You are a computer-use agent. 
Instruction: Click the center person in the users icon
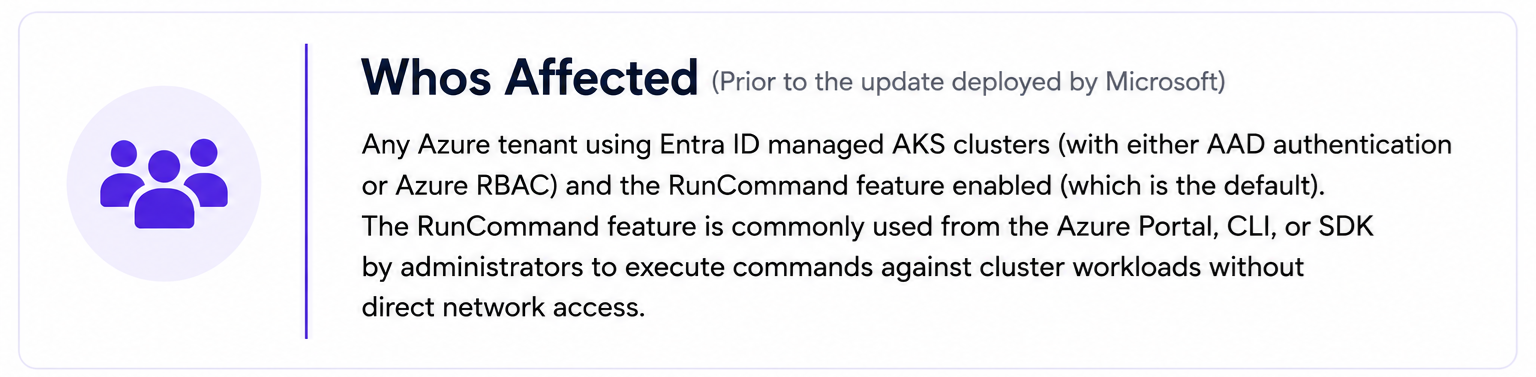(164, 193)
